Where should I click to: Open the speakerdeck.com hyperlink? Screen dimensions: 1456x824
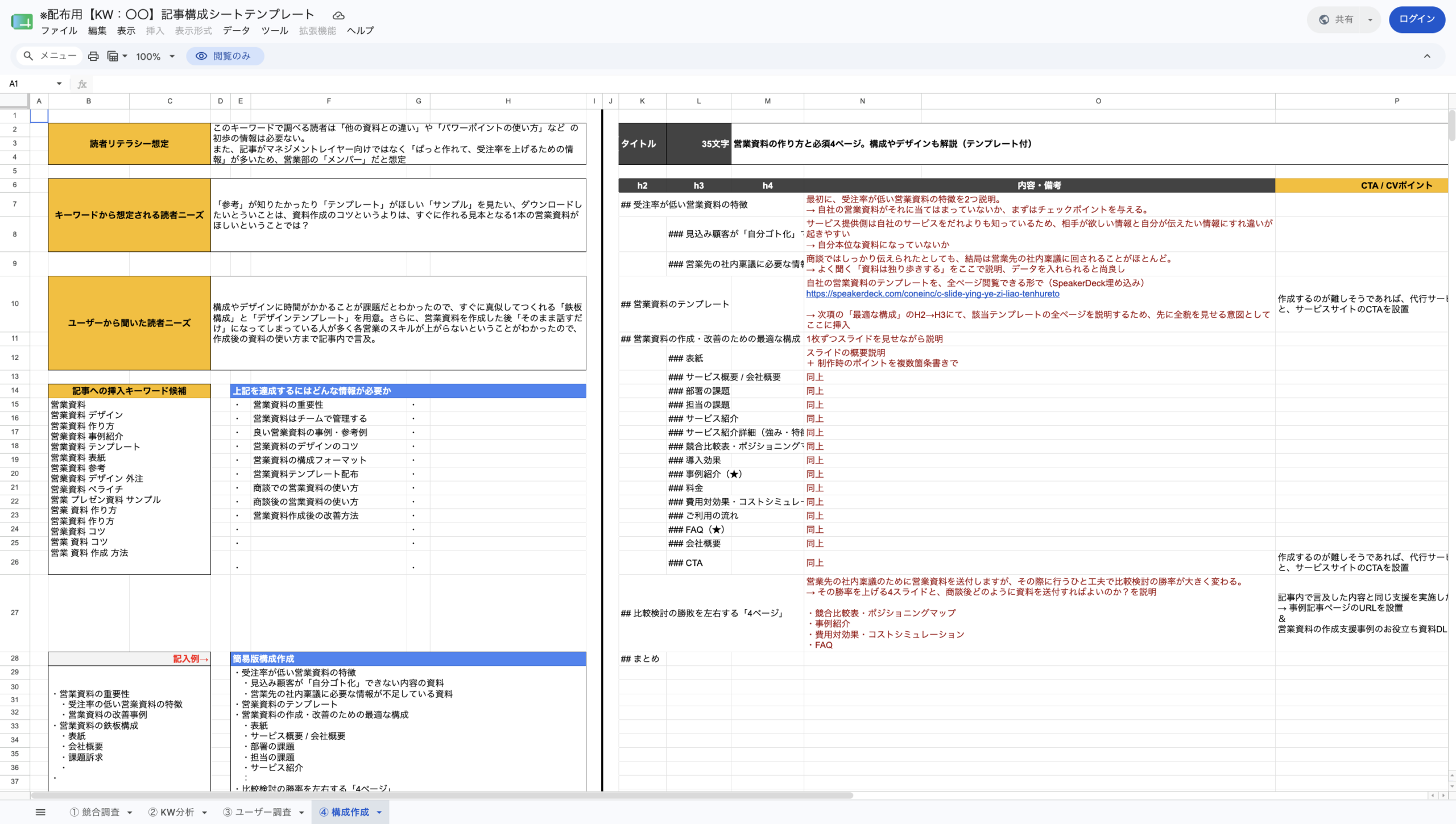[933, 294]
